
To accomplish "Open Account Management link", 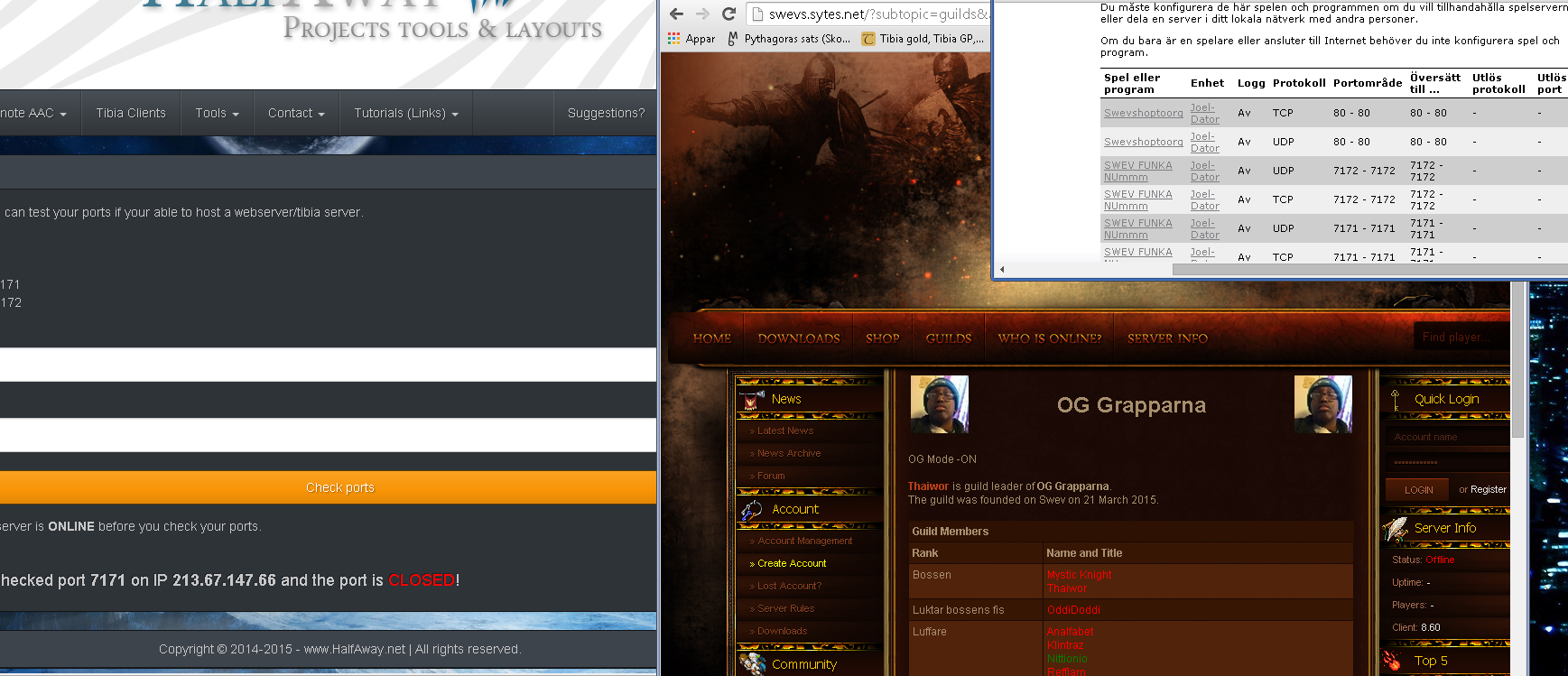I will point(804,541).
